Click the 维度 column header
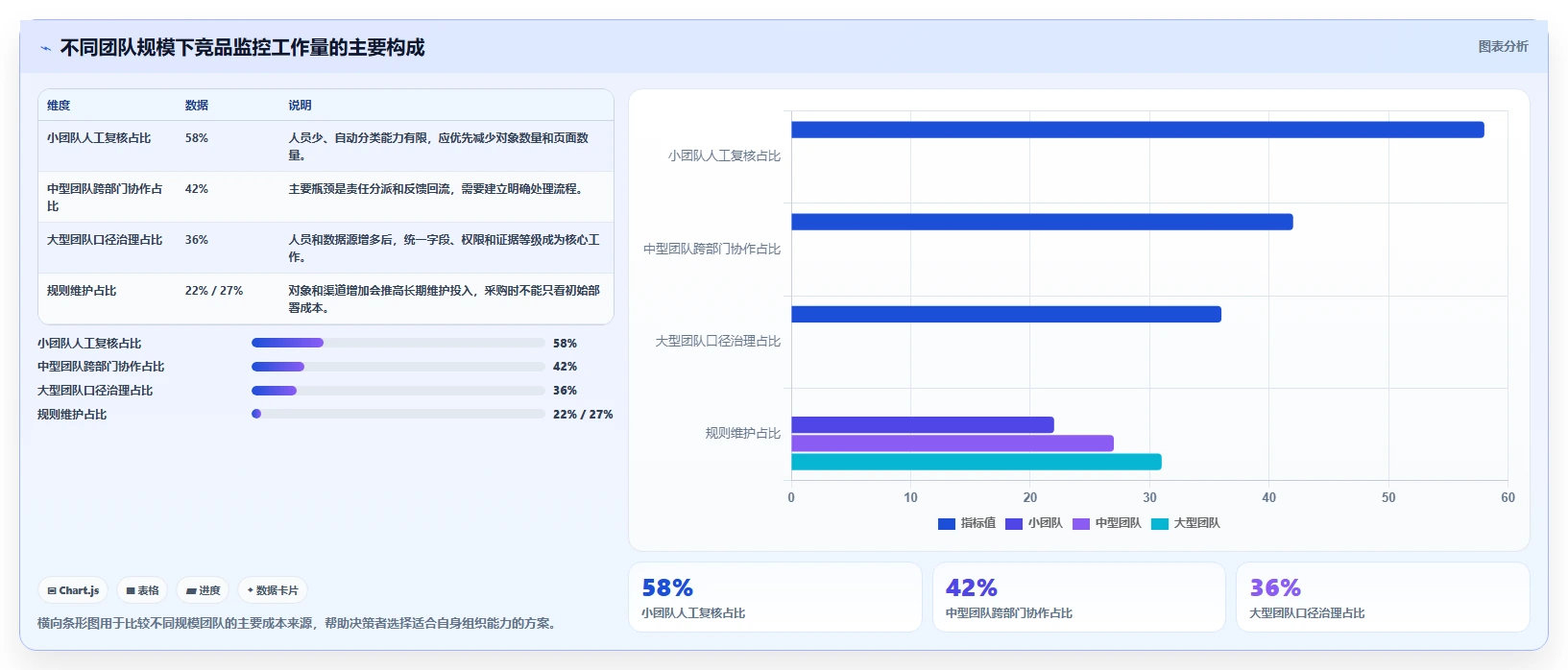The image size is (1568, 670). (x=59, y=106)
